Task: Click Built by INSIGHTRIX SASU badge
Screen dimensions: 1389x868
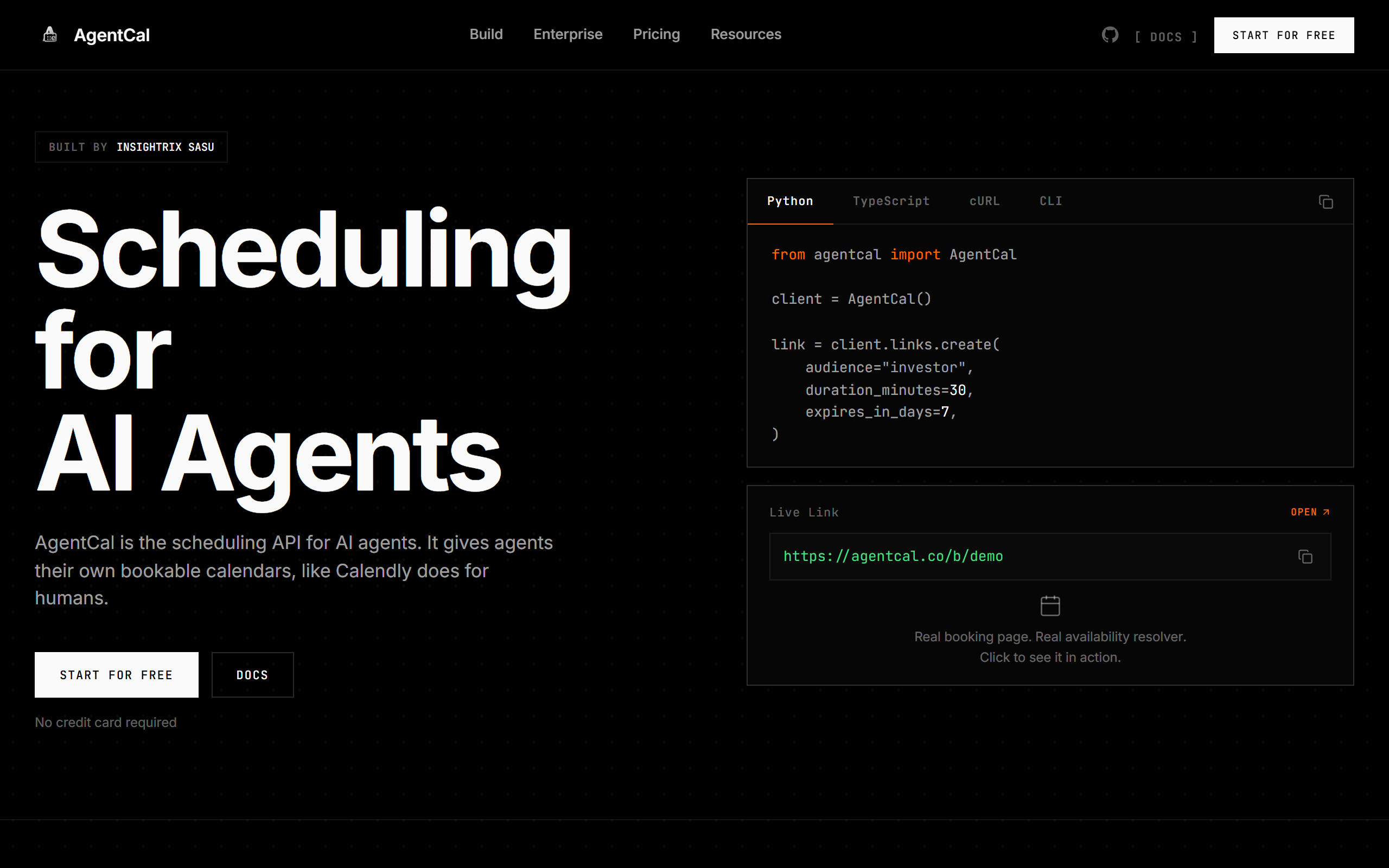Action: coord(131,147)
